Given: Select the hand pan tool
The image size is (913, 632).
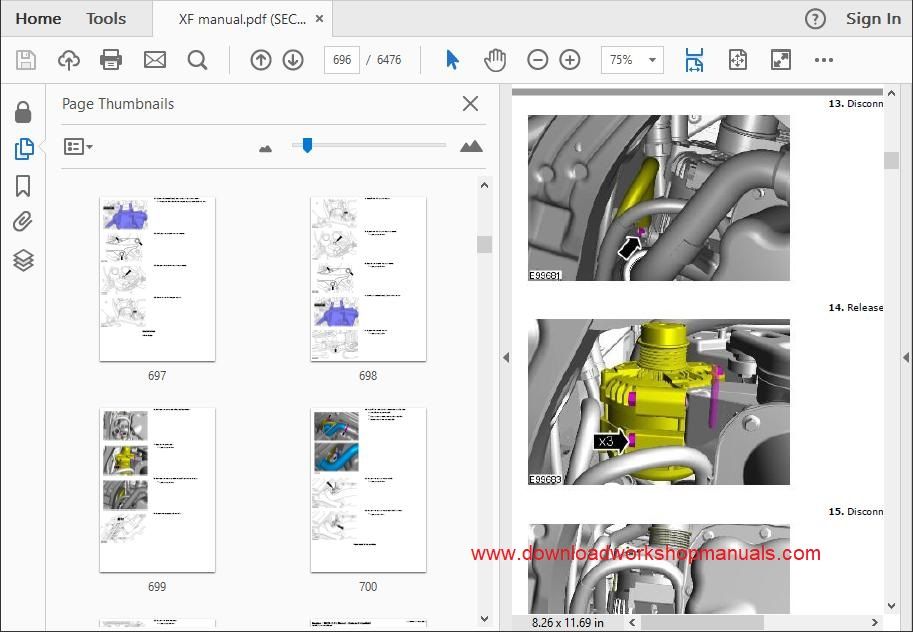Looking at the screenshot, I should pyautogui.click(x=495, y=60).
